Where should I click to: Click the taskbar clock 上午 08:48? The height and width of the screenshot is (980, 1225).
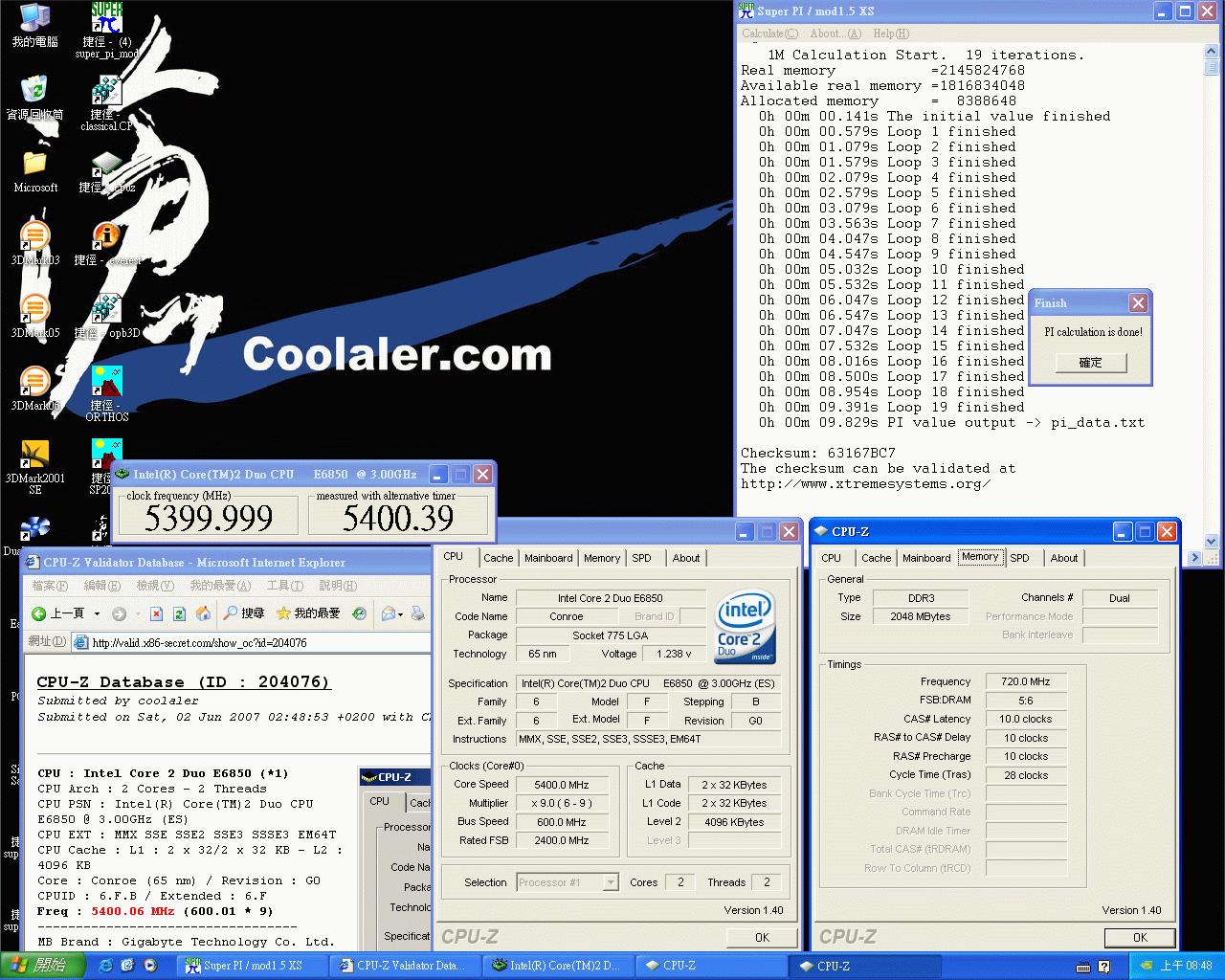point(1186,966)
